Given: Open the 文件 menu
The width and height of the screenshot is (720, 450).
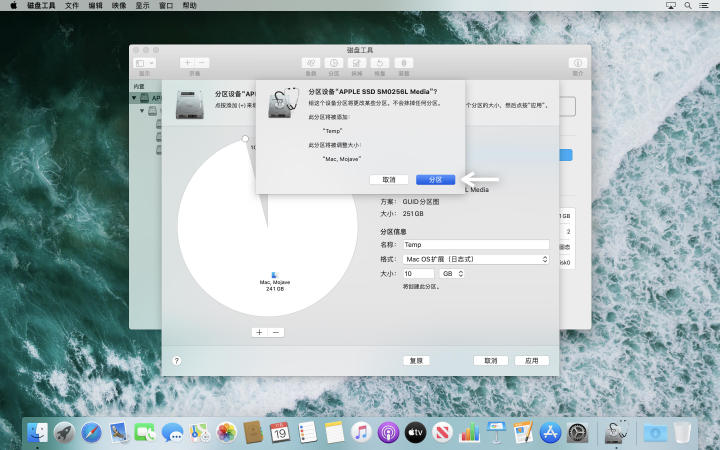Looking at the screenshot, I should pos(72,6).
